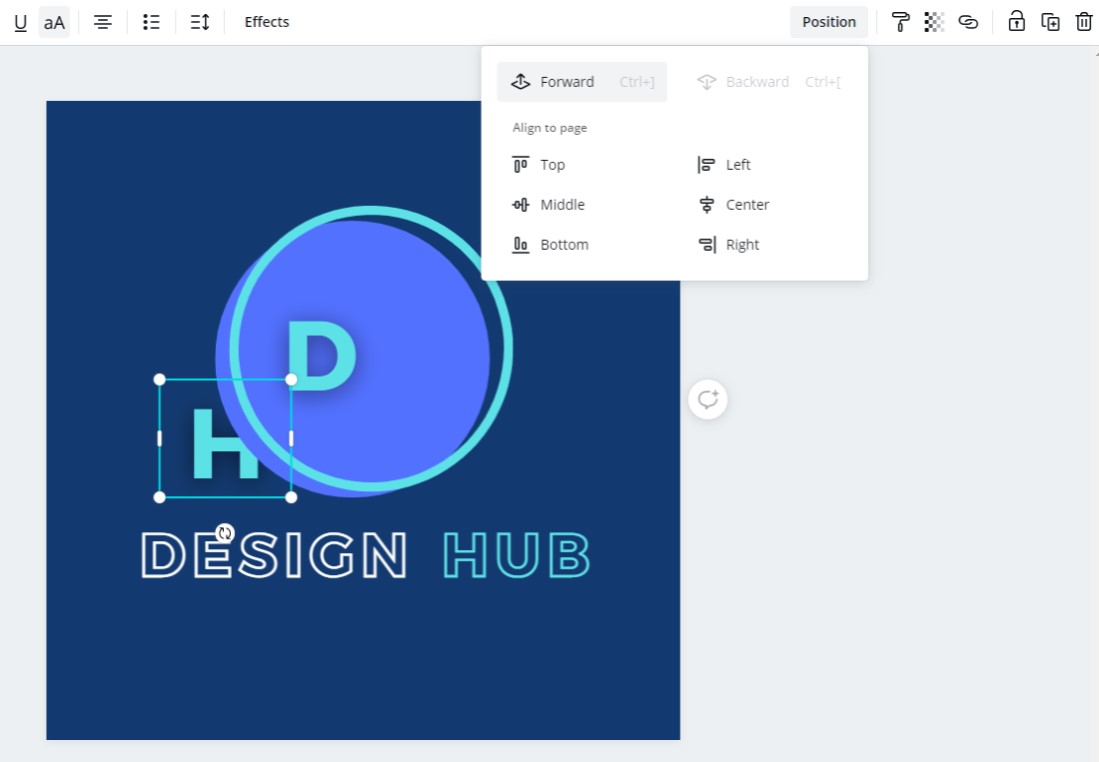Click the Bottom alignment icon
The image size is (1099, 762).
pyautogui.click(x=521, y=245)
